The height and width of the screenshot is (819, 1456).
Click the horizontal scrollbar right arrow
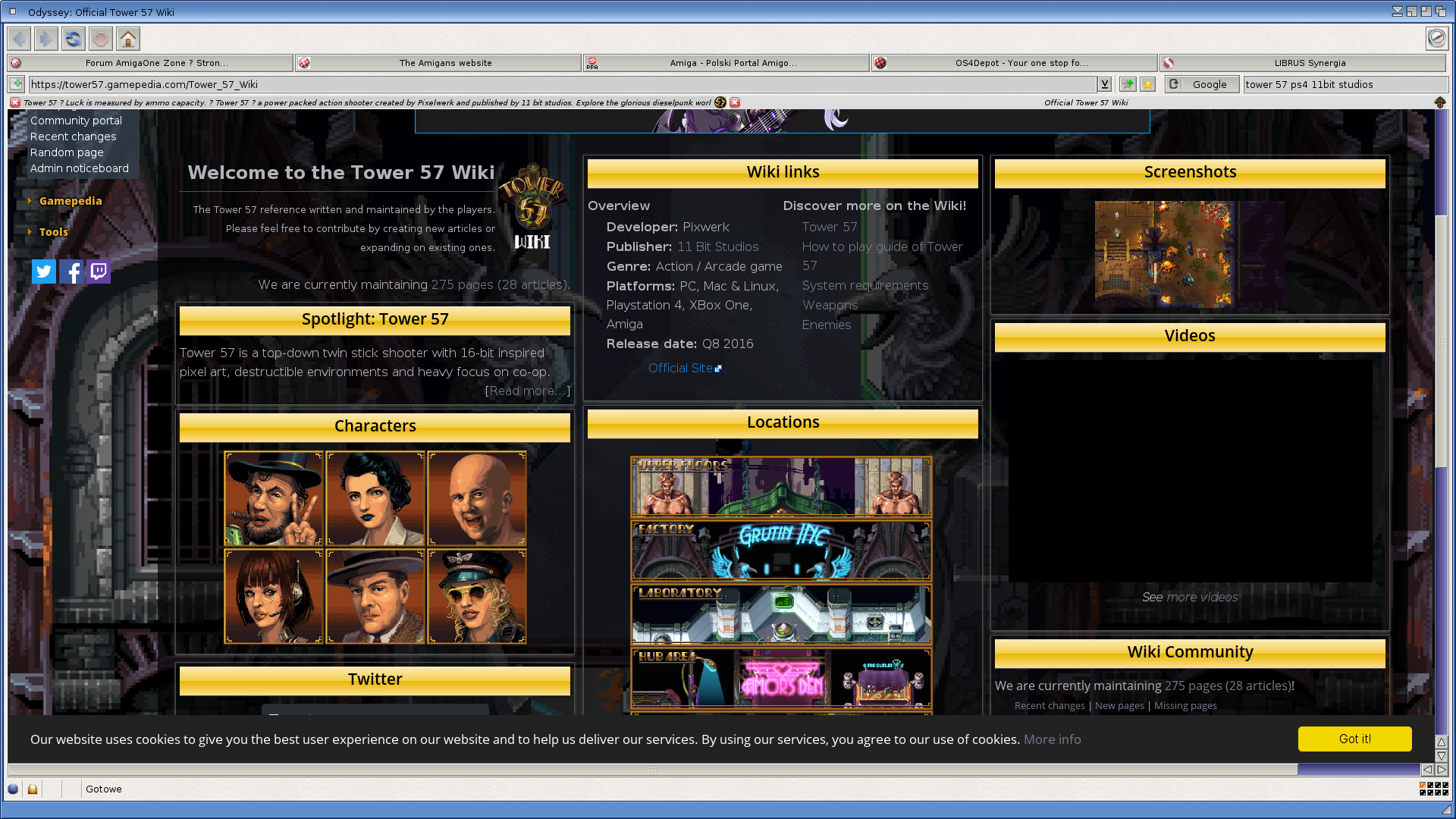pyautogui.click(x=1442, y=770)
